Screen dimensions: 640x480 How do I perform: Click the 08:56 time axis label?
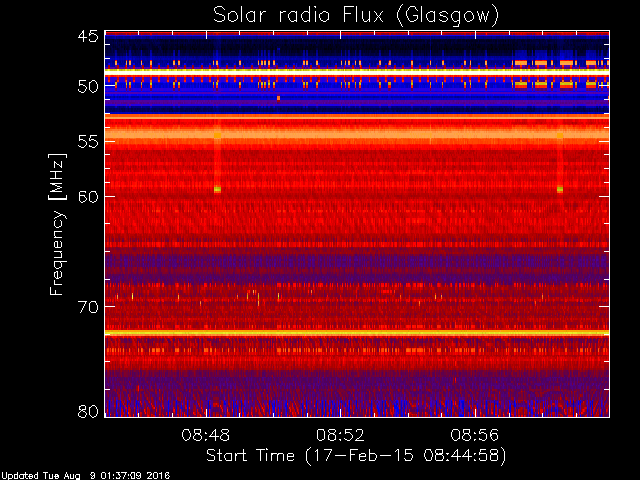coord(475,435)
